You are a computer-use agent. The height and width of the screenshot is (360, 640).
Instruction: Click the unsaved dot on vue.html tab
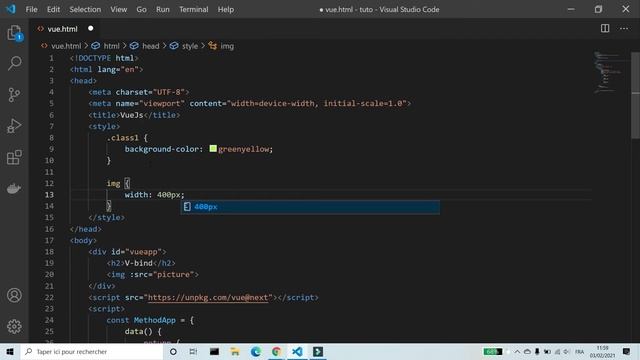click(91, 28)
